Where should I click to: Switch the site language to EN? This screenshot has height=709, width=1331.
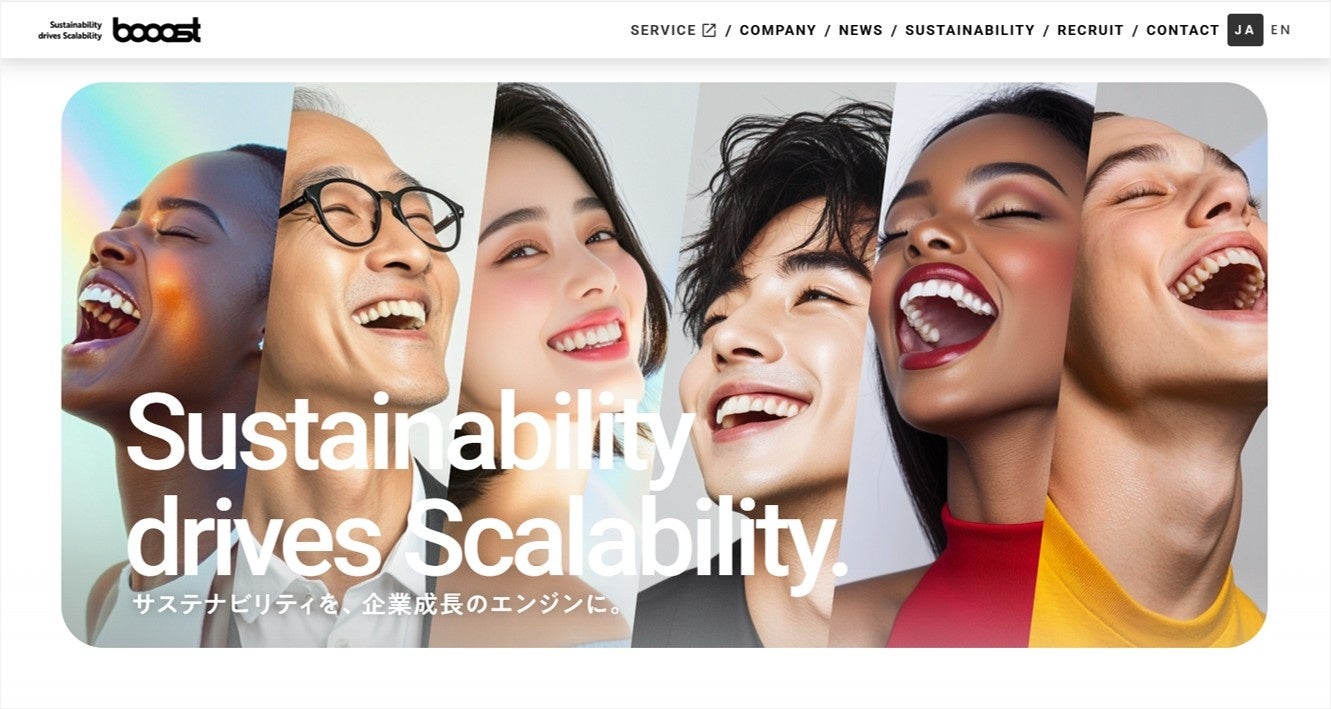click(1281, 30)
